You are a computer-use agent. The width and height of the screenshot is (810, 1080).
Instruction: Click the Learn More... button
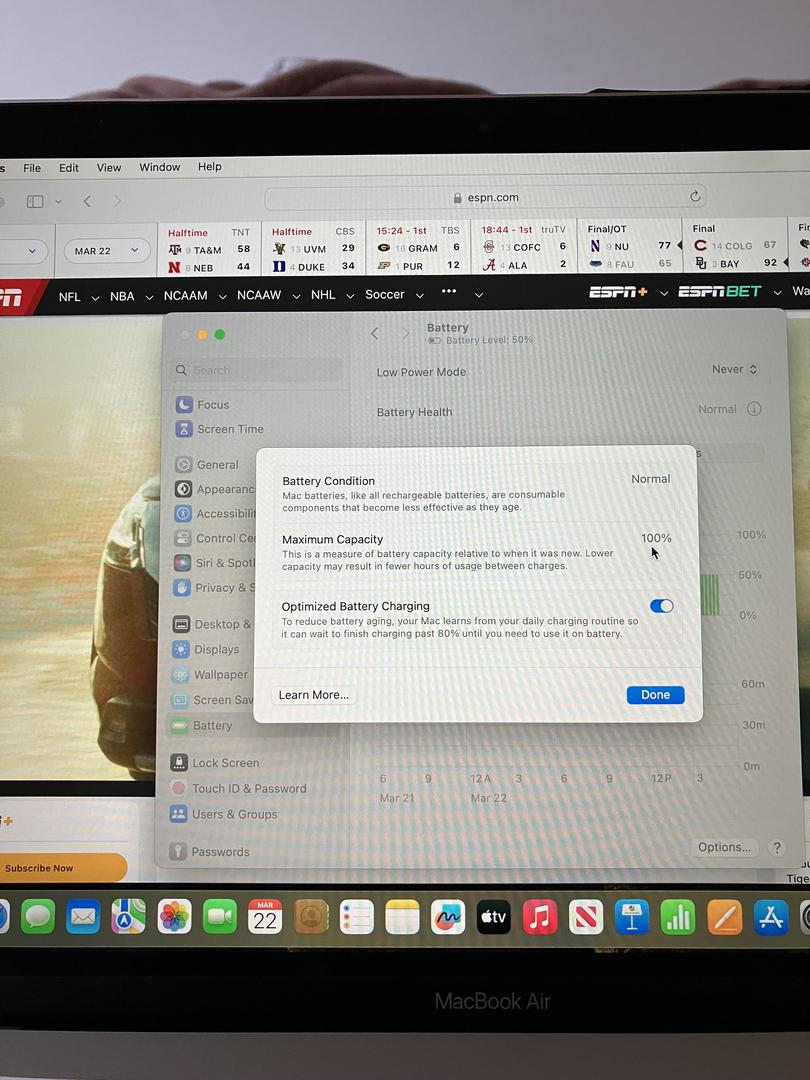[x=313, y=695]
